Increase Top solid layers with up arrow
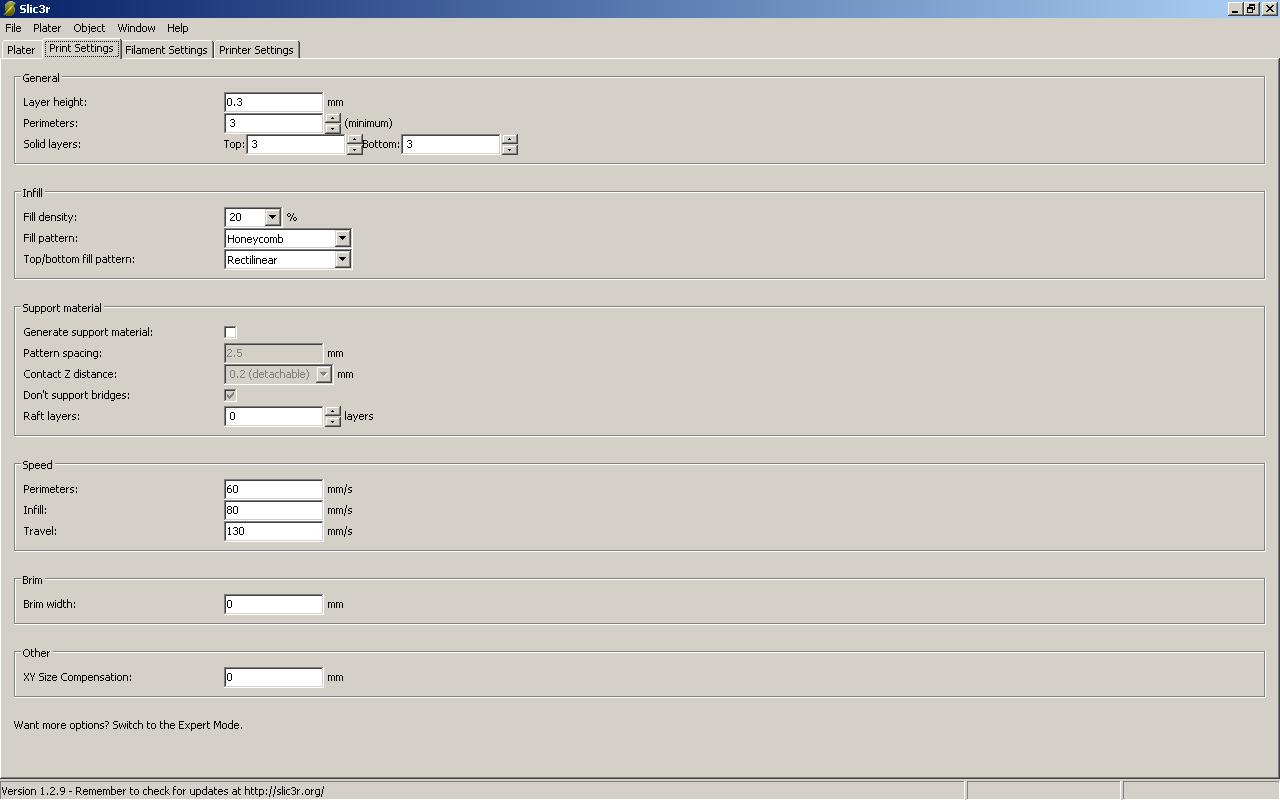This screenshot has width=1280, height=800. (354, 139)
